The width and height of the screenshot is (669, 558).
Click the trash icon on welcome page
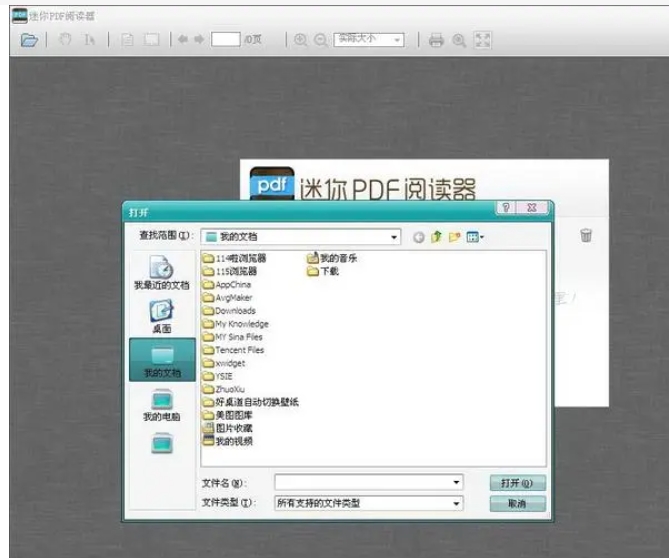tap(586, 235)
